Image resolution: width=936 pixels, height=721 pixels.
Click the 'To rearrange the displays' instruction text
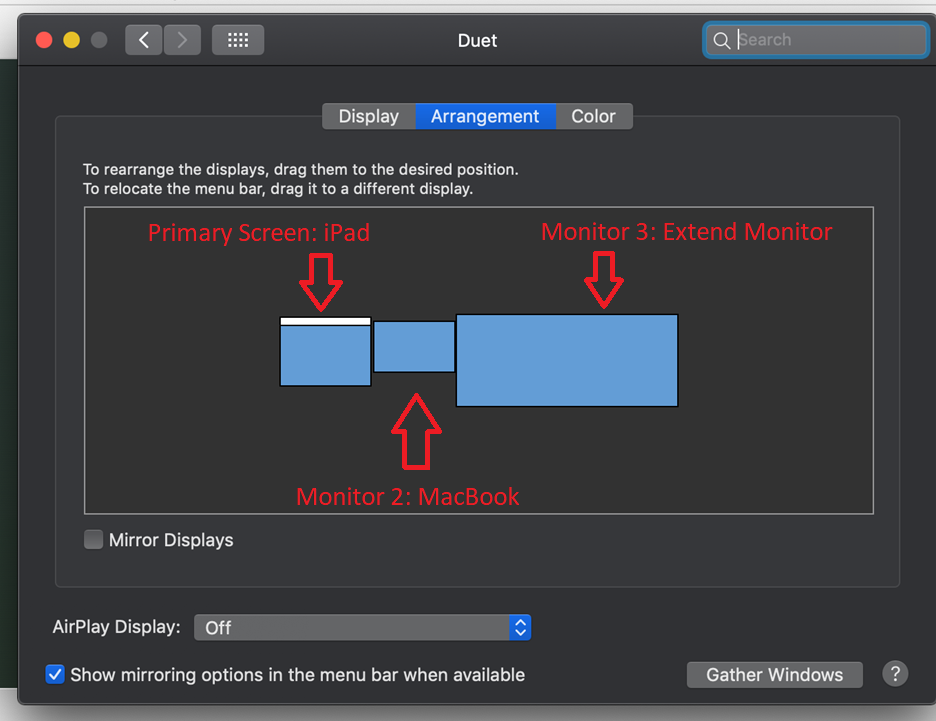[x=300, y=170]
